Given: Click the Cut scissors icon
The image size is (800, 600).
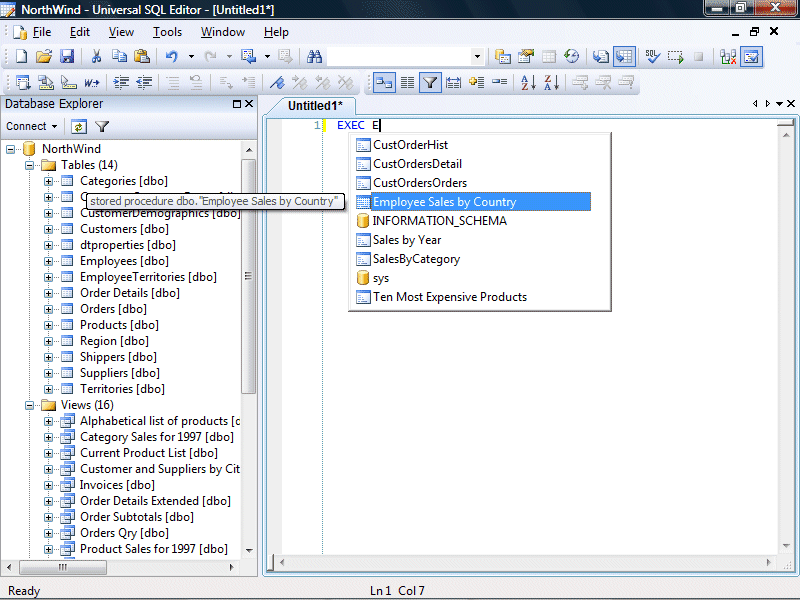Looking at the screenshot, I should (x=96, y=57).
